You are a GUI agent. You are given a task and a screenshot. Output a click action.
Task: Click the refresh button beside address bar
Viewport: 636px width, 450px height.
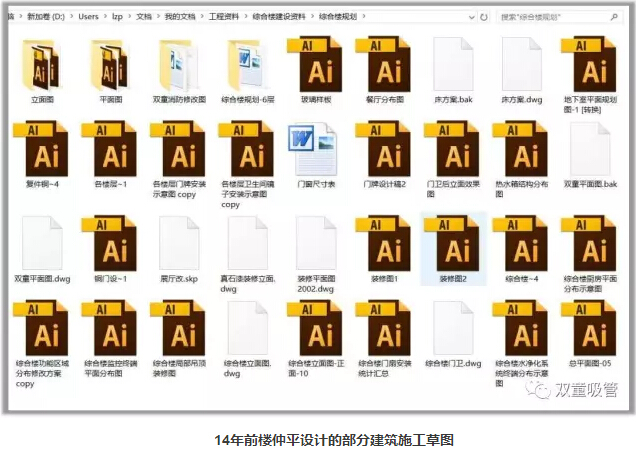[484, 16]
